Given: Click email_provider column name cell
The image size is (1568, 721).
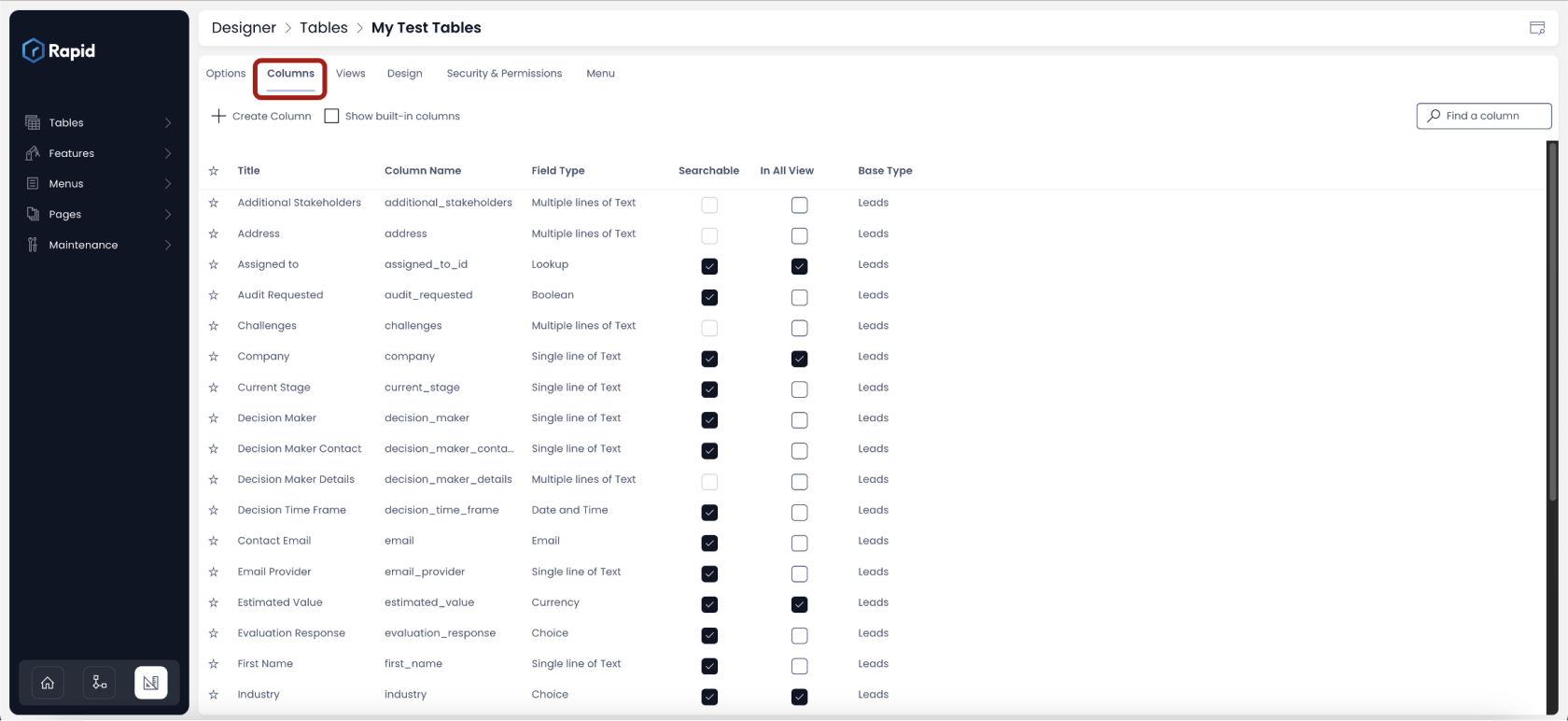Looking at the screenshot, I should point(425,572).
